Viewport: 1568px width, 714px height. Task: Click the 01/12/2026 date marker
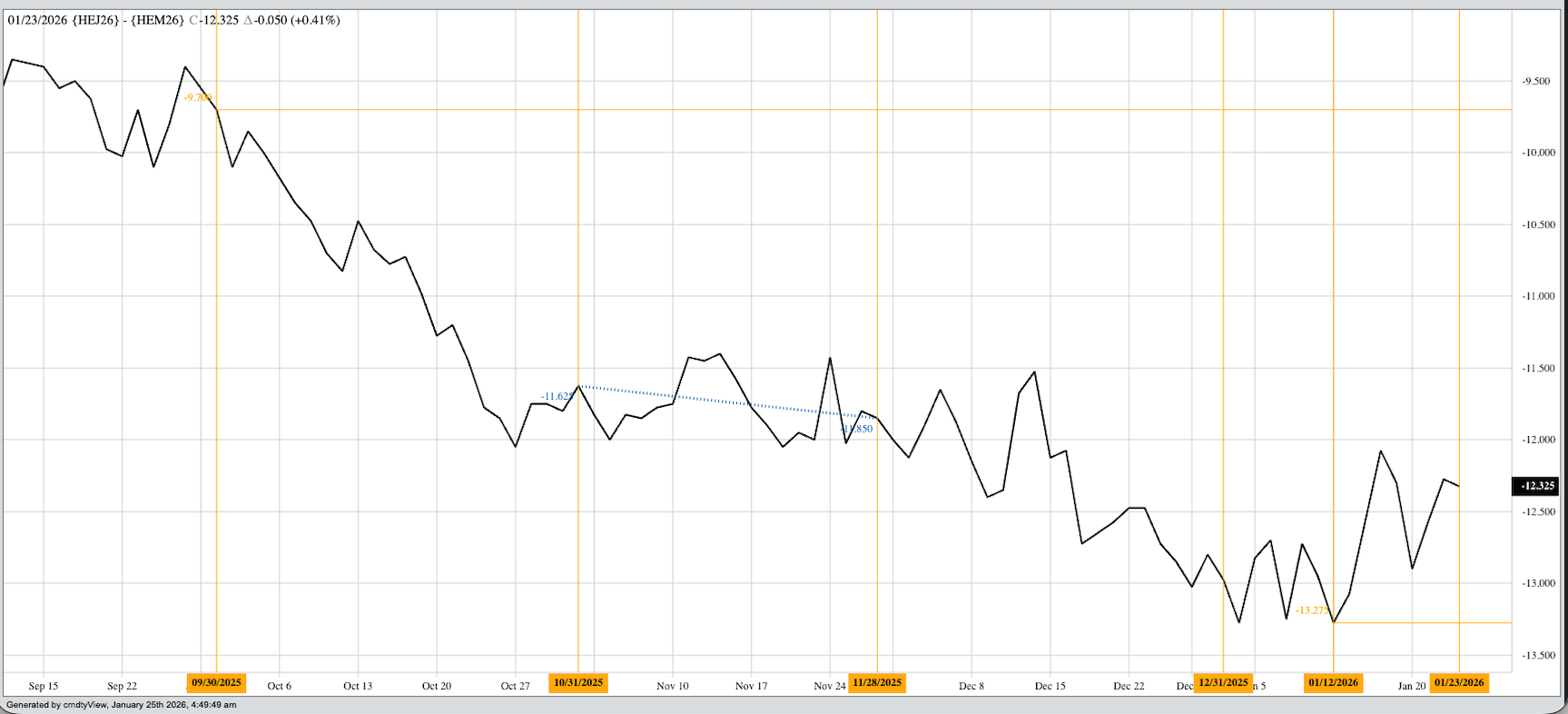[x=1333, y=683]
